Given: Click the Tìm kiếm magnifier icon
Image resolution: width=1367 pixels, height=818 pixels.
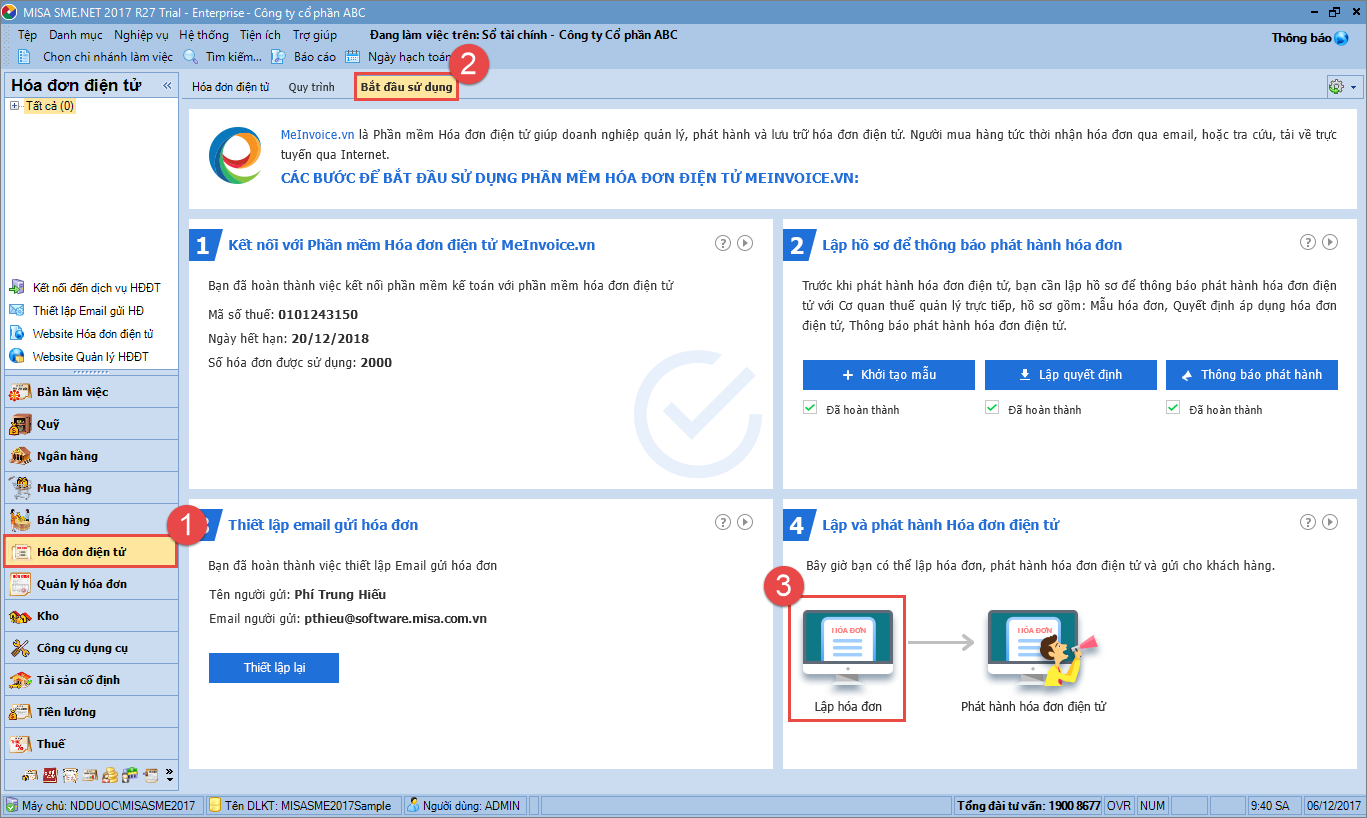Looking at the screenshot, I should point(191,57).
